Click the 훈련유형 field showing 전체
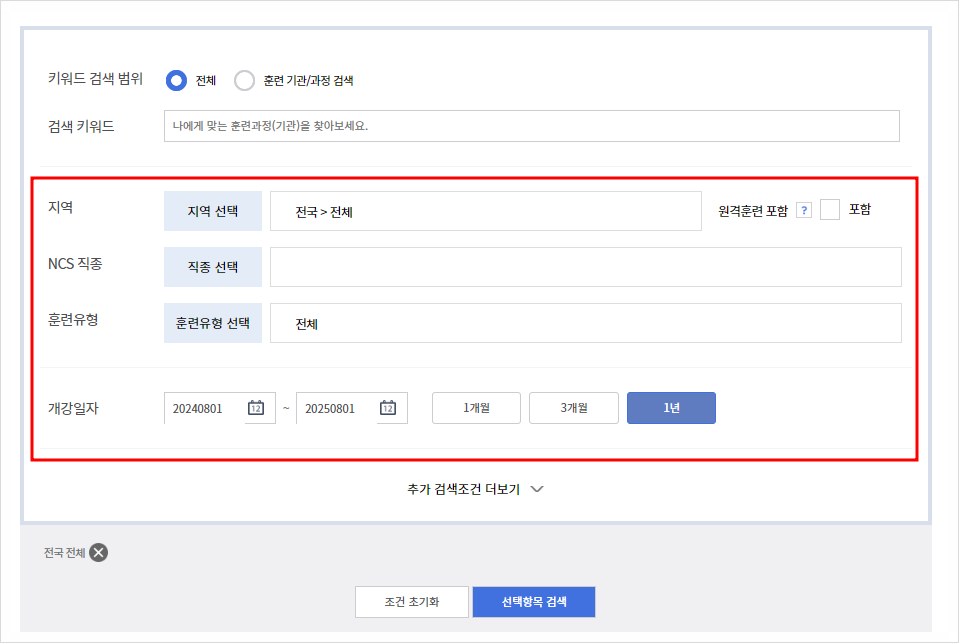Viewport: 959px width, 643px height. pos(586,323)
